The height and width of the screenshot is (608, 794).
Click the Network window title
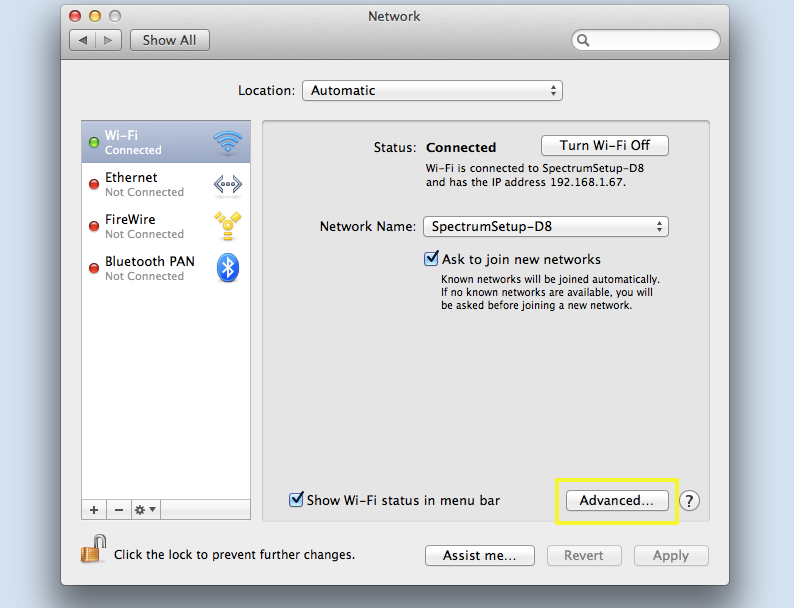pos(394,16)
